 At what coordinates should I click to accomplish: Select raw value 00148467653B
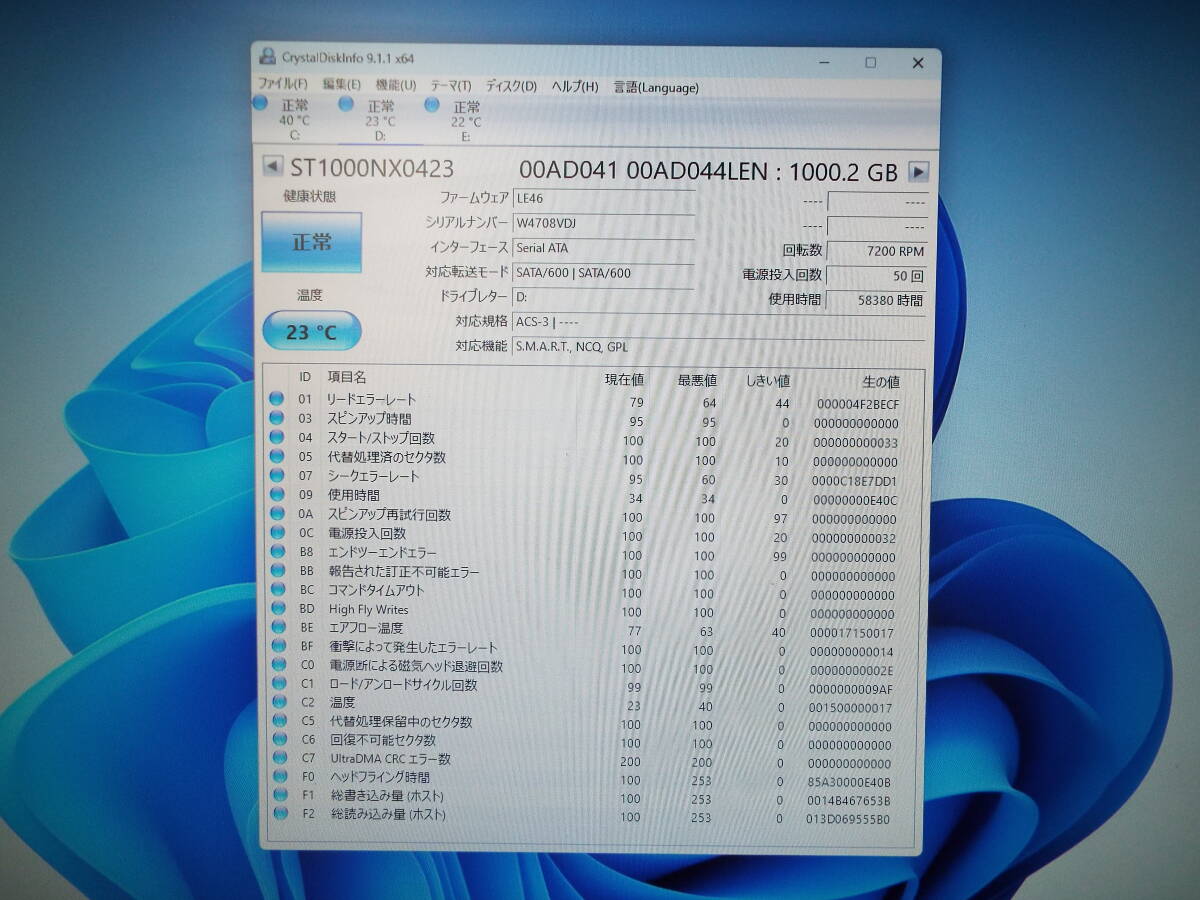(x=849, y=801)
